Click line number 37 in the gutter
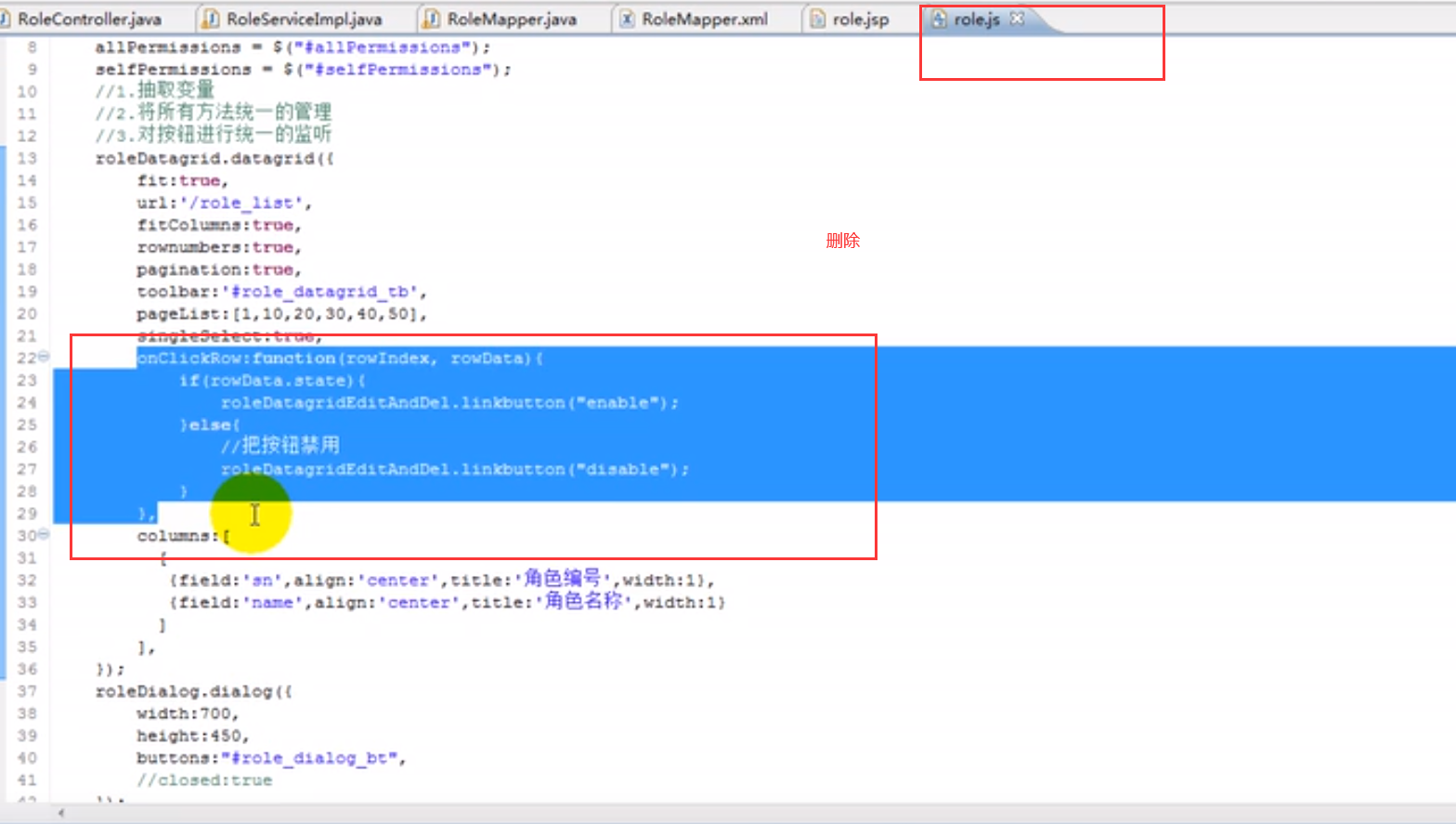The height and width of the screenshot is (824, 1456). (x=27, y=691)
